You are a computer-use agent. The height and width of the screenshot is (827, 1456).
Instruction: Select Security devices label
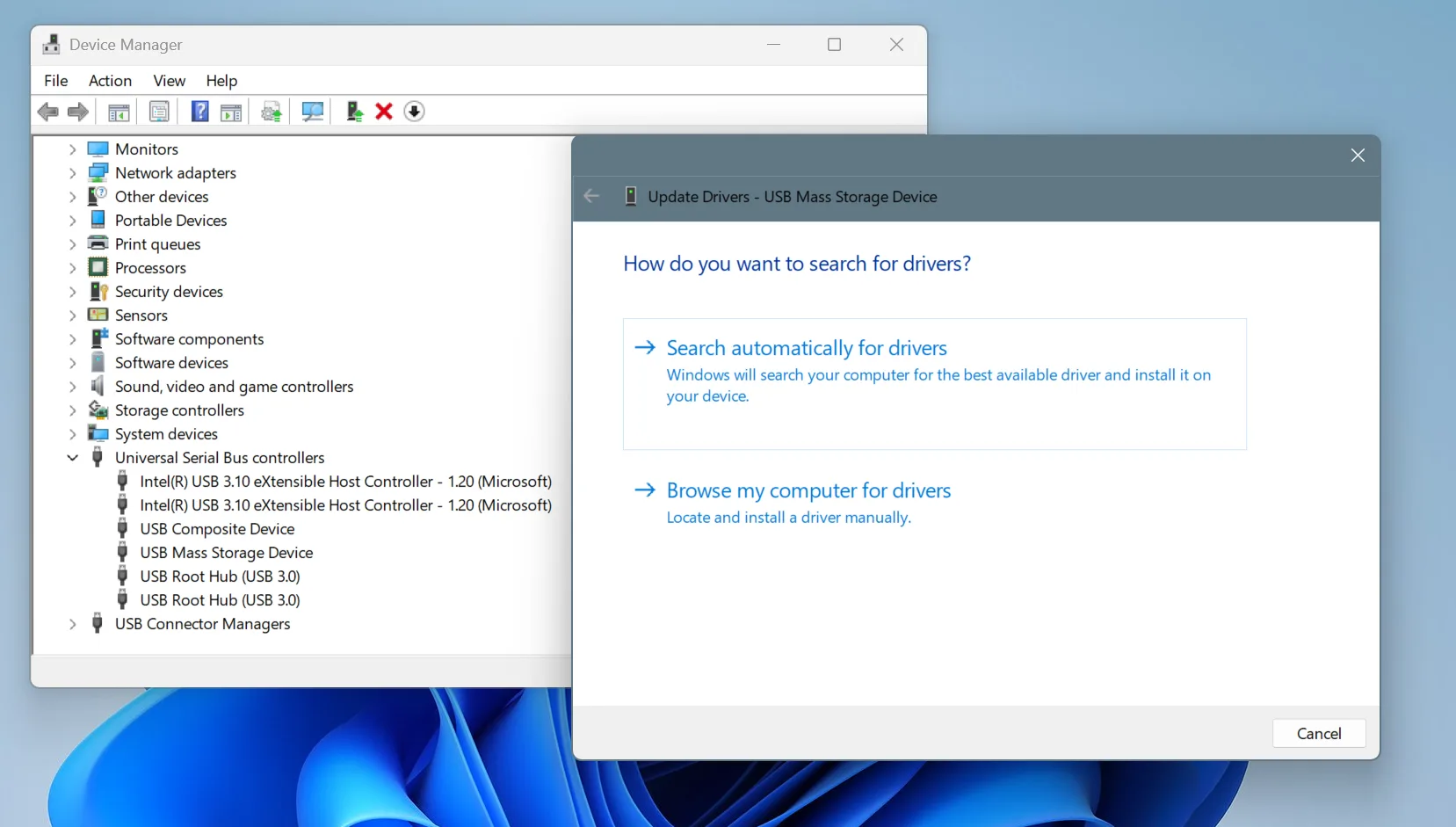tap(169, 292)
